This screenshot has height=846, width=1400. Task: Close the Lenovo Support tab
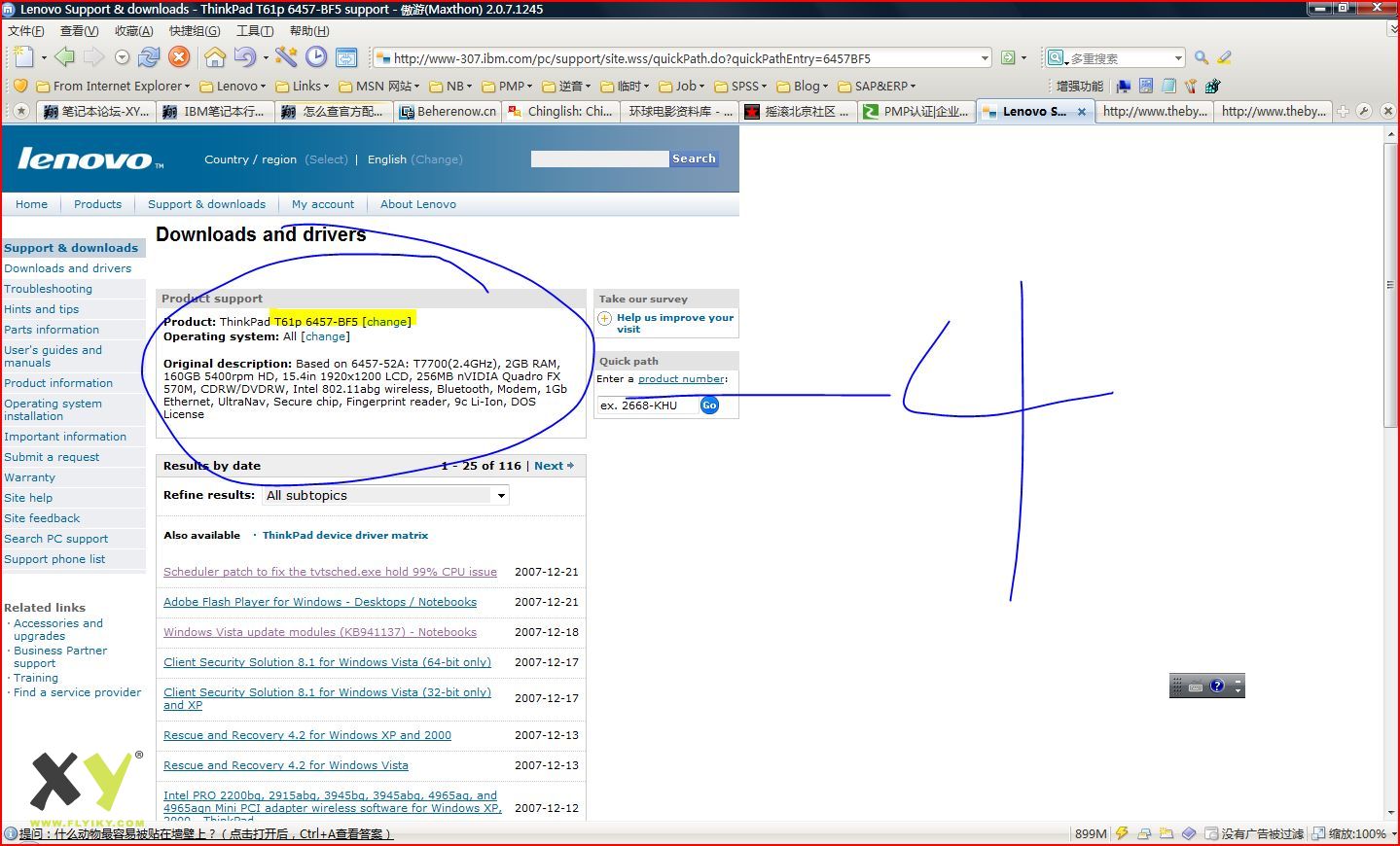pos(1081,112)
